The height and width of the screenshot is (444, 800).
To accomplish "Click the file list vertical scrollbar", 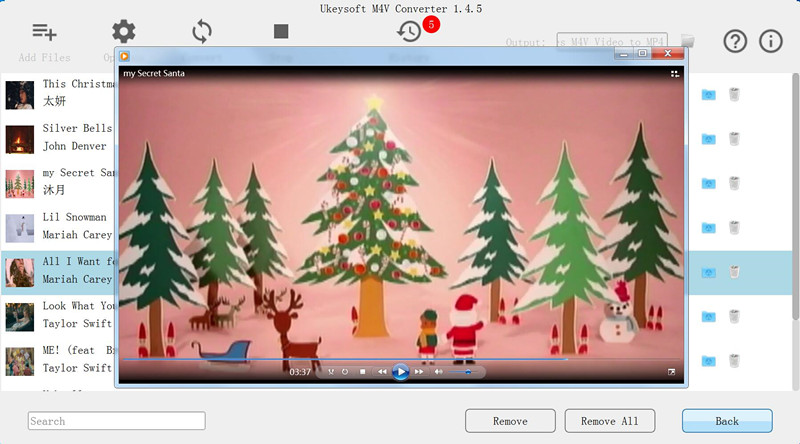I will point(795,197).
